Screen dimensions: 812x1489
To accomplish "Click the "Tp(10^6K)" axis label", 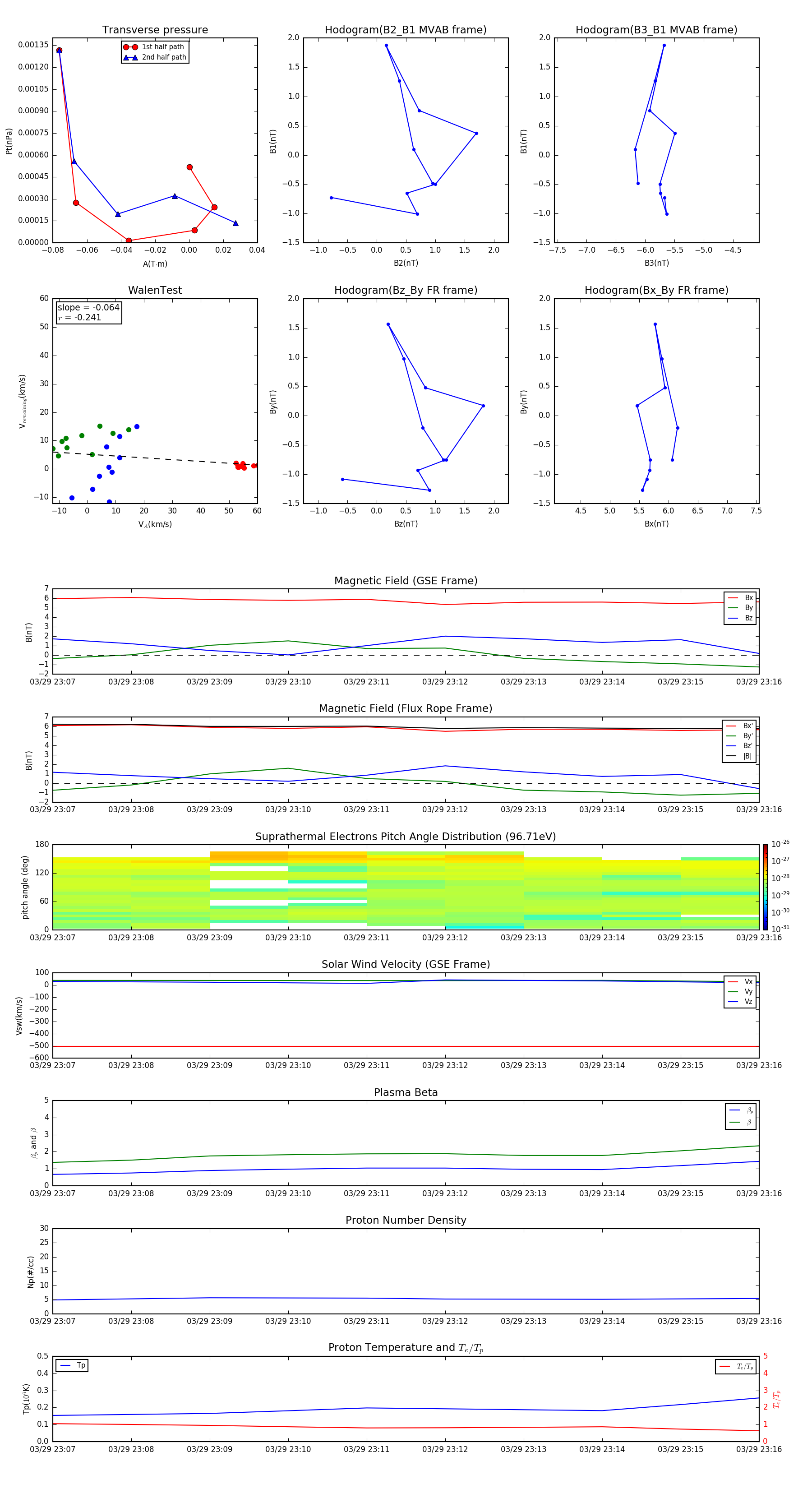I will pos(26,1399).
